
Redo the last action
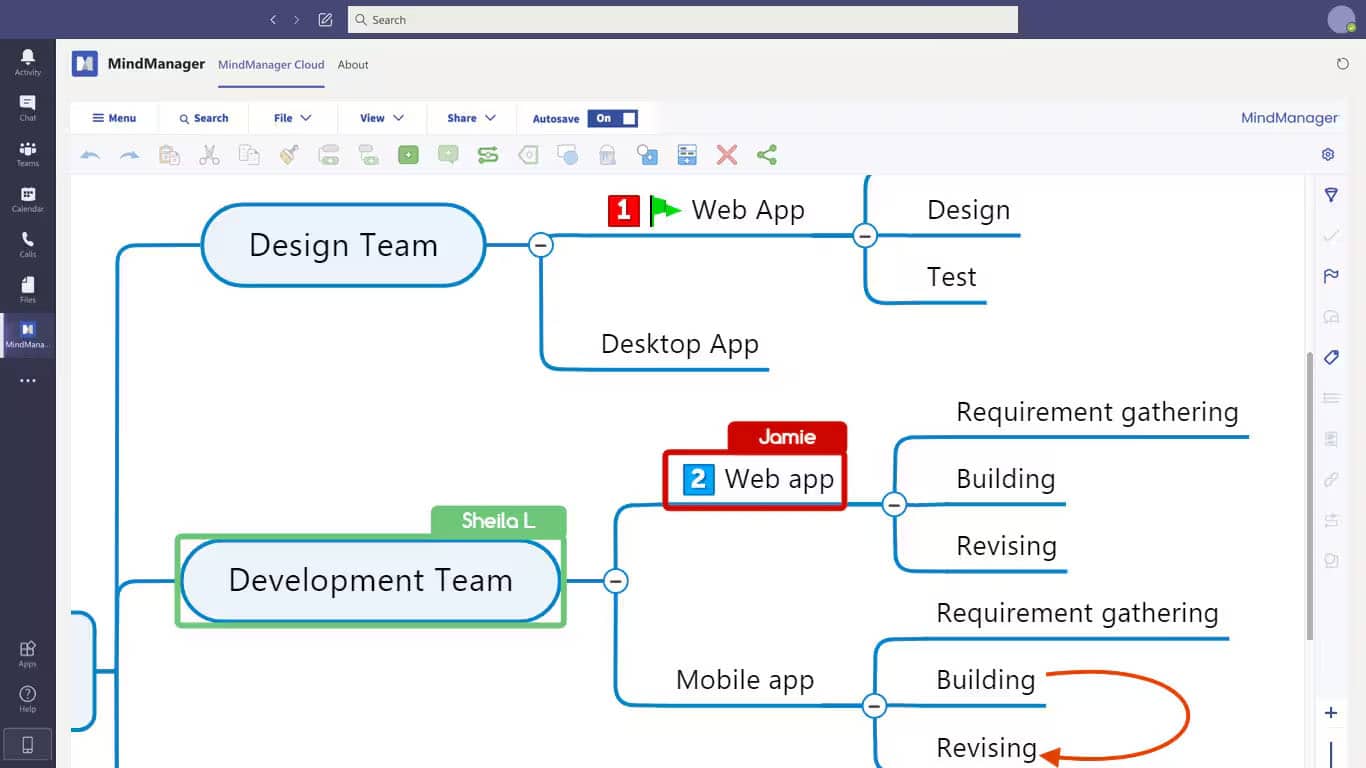[x=130, y=155]
